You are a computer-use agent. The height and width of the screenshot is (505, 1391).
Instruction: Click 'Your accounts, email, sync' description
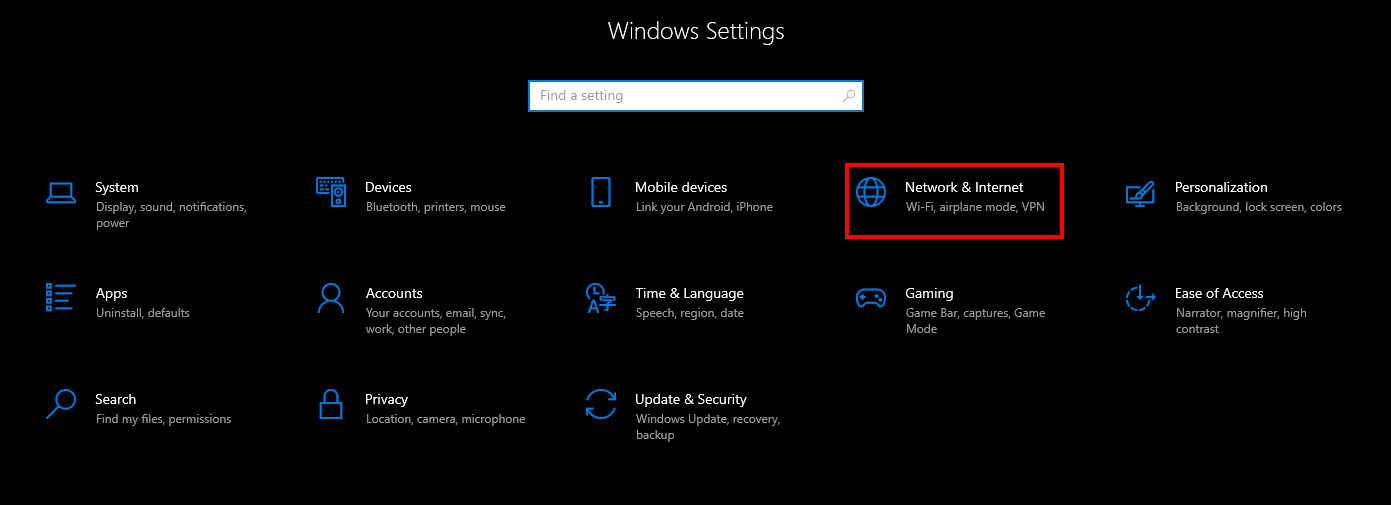pyautogui.click(x=436, y=313)
